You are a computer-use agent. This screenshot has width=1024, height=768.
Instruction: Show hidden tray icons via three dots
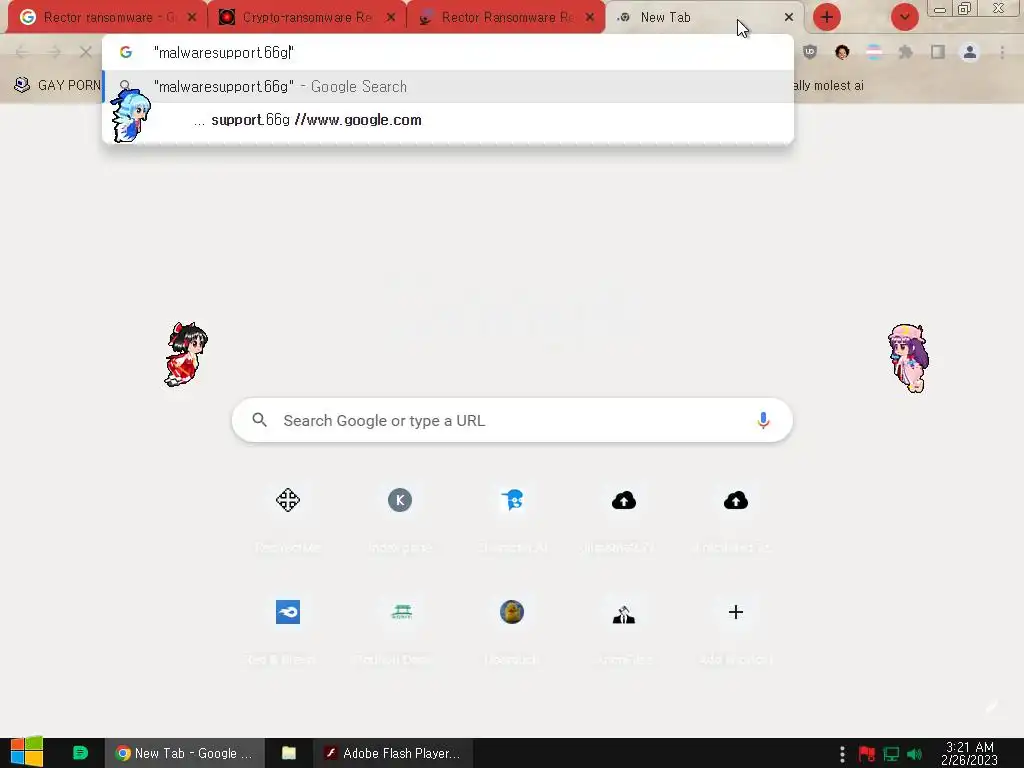coord(842,754)
